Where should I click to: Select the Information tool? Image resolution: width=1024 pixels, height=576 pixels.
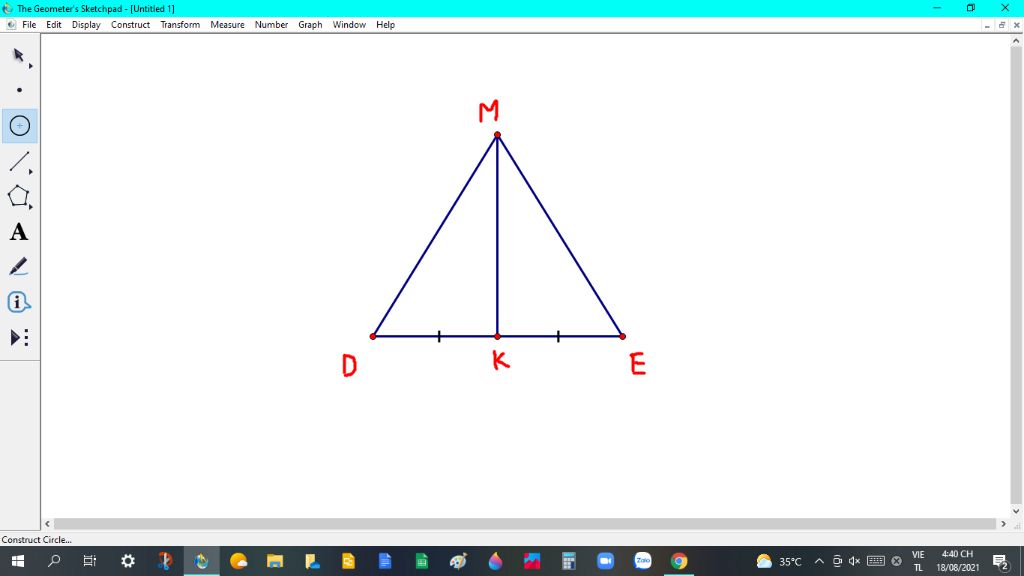pyautogui.click(x=19, y=302)
